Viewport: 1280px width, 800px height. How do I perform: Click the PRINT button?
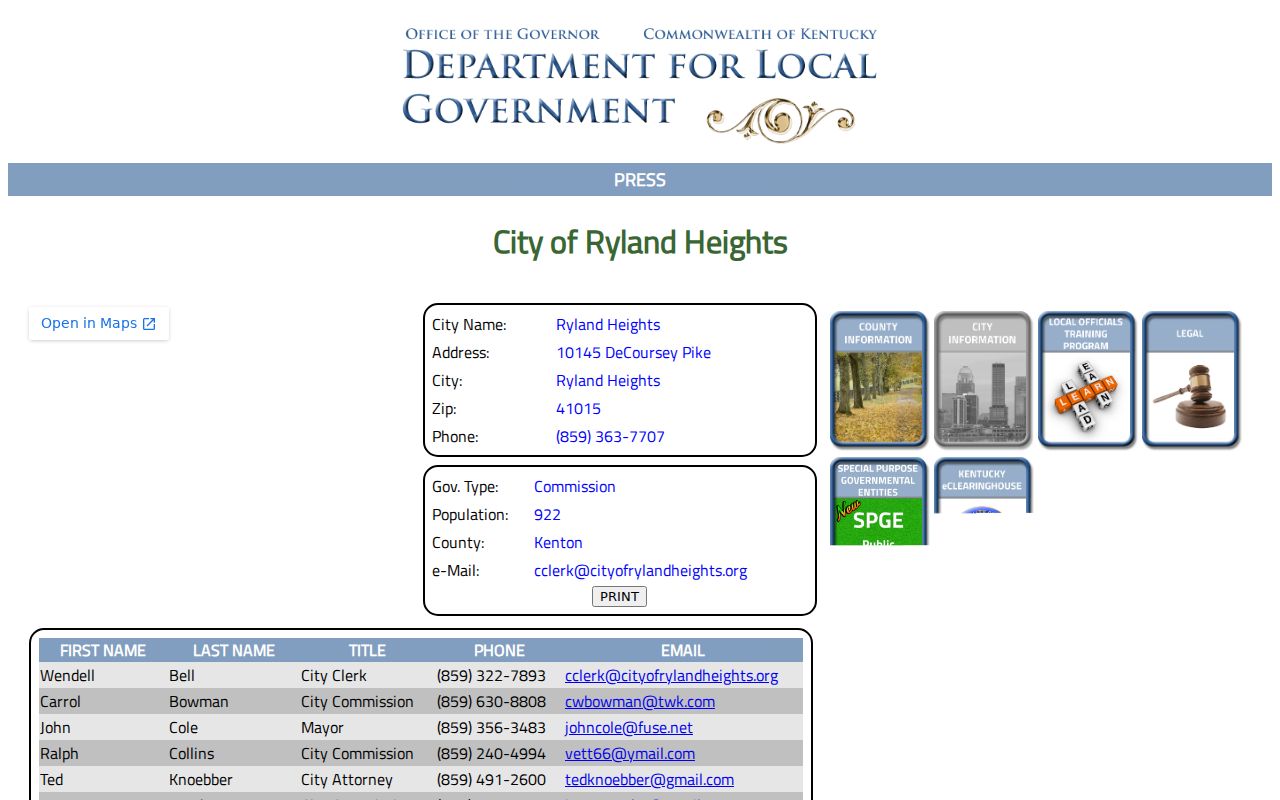pos(619,596)
